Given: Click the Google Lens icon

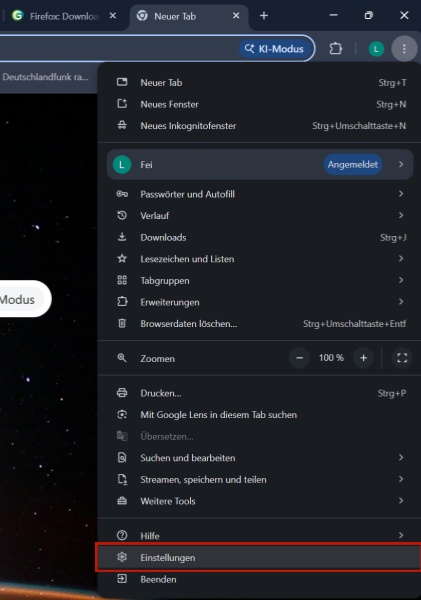Looking at the screenshot, I should click(122, 414).
